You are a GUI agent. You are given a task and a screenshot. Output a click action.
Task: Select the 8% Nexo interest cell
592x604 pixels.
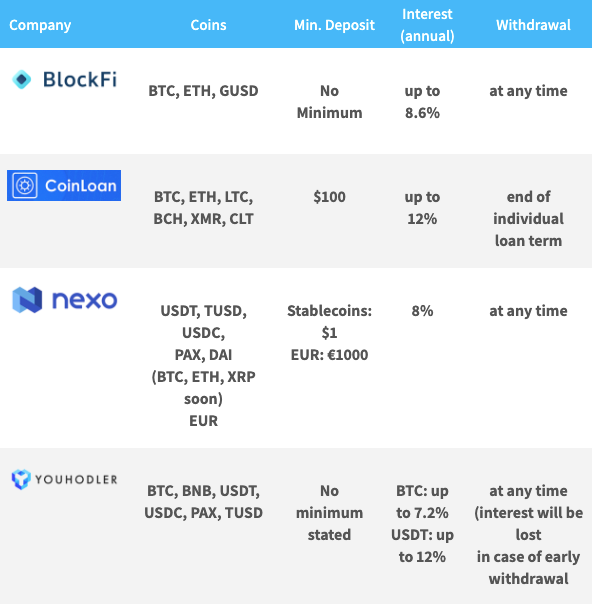422,311
